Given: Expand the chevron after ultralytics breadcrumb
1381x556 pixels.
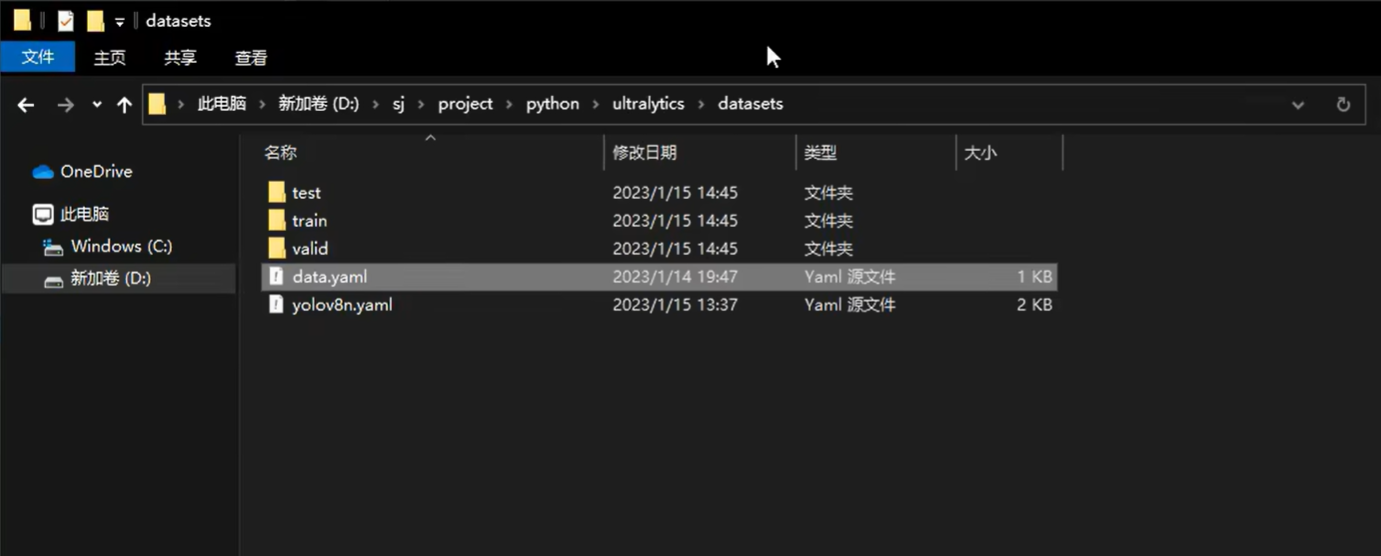Looking at the screenshot, I should 702,104.
